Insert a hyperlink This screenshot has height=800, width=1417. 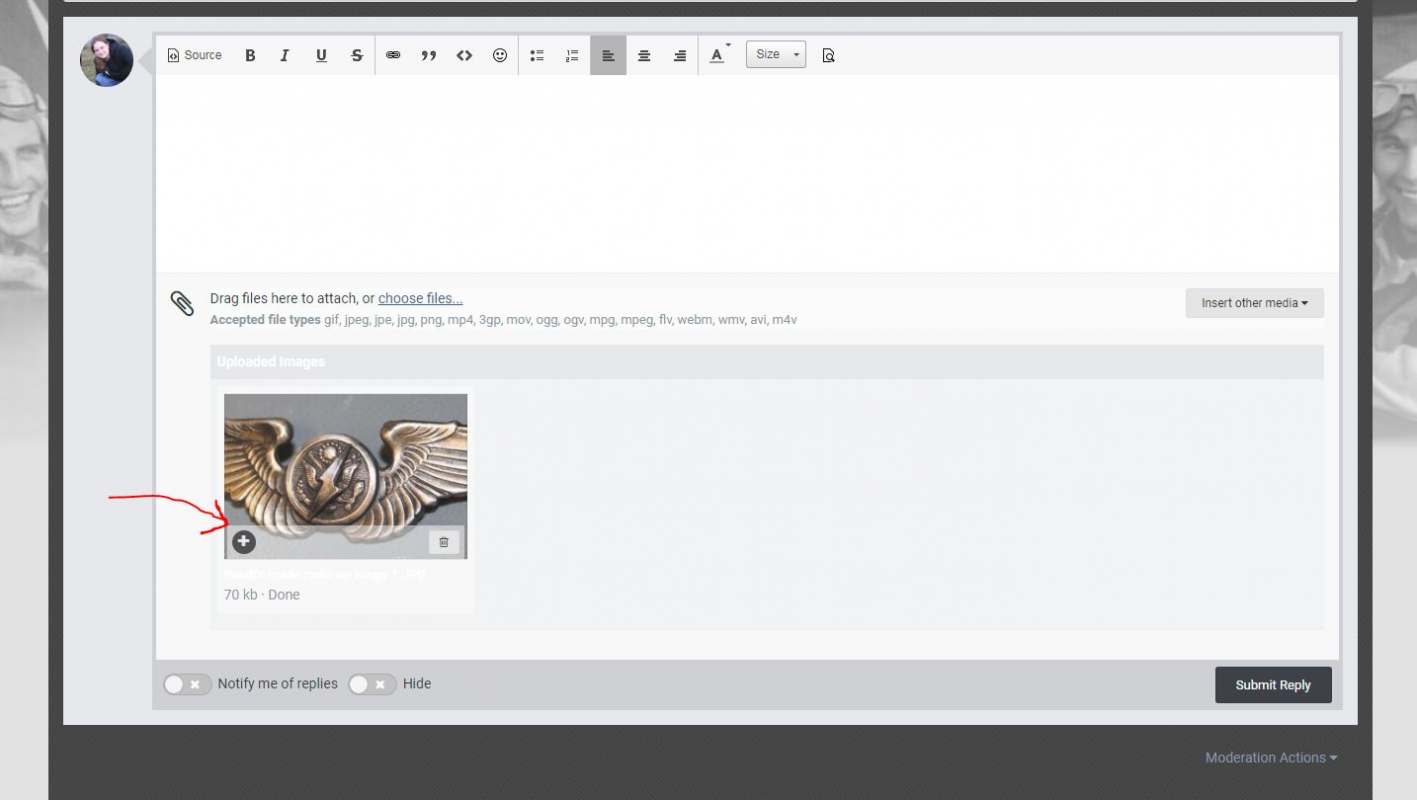tap(392, 55)
